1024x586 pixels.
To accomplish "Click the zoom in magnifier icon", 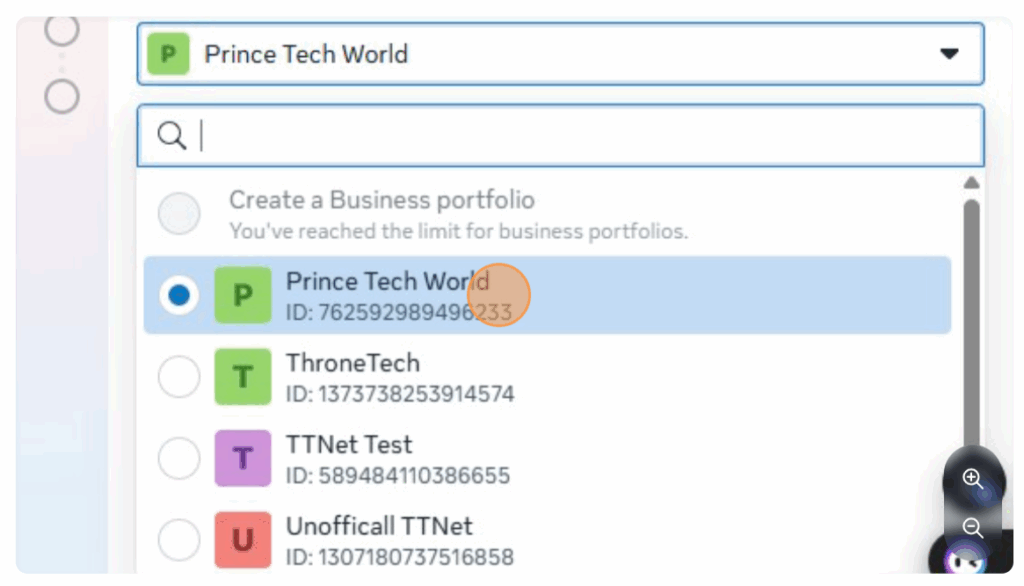I will coord(973,478).
